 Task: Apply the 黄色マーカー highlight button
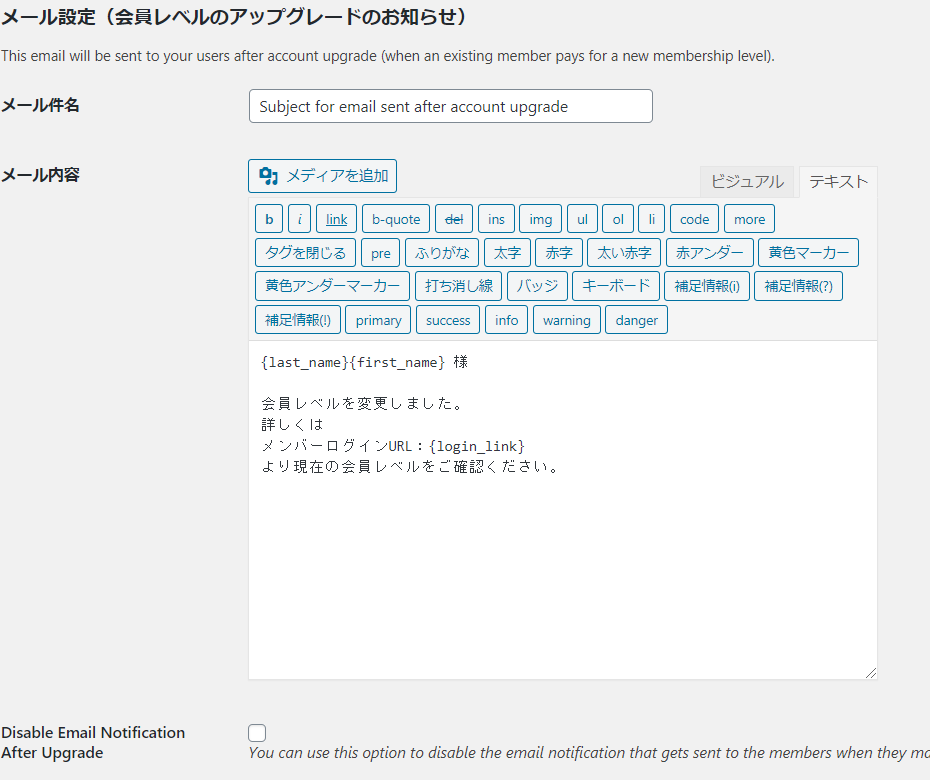pos(808,253)
